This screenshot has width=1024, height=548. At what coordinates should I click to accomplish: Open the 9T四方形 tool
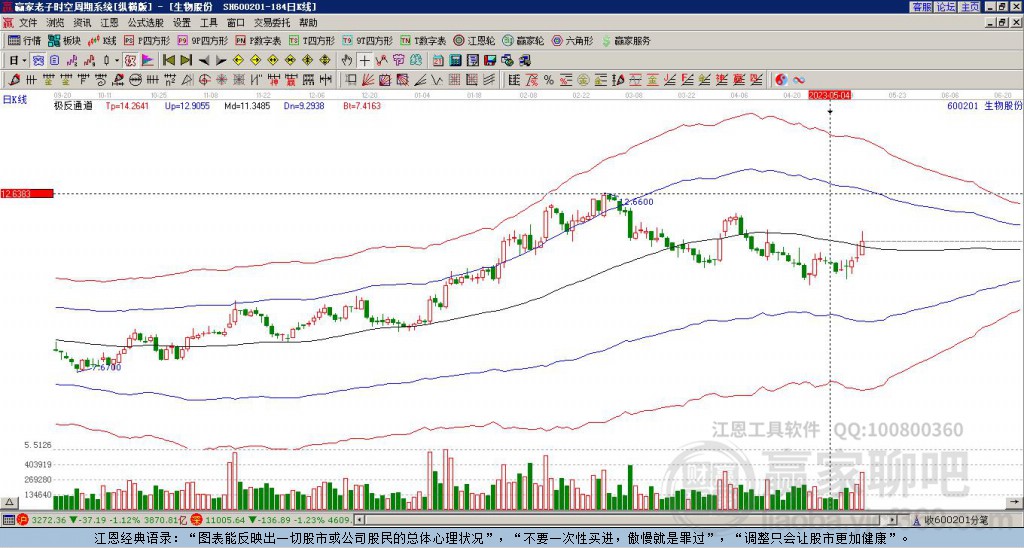(367, 40)
